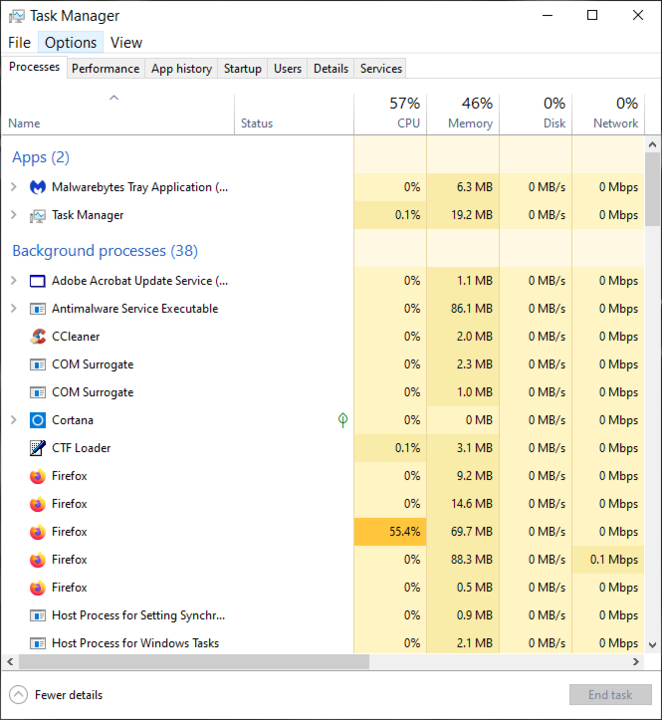Click the Cortana process icon

pos(38,420)
